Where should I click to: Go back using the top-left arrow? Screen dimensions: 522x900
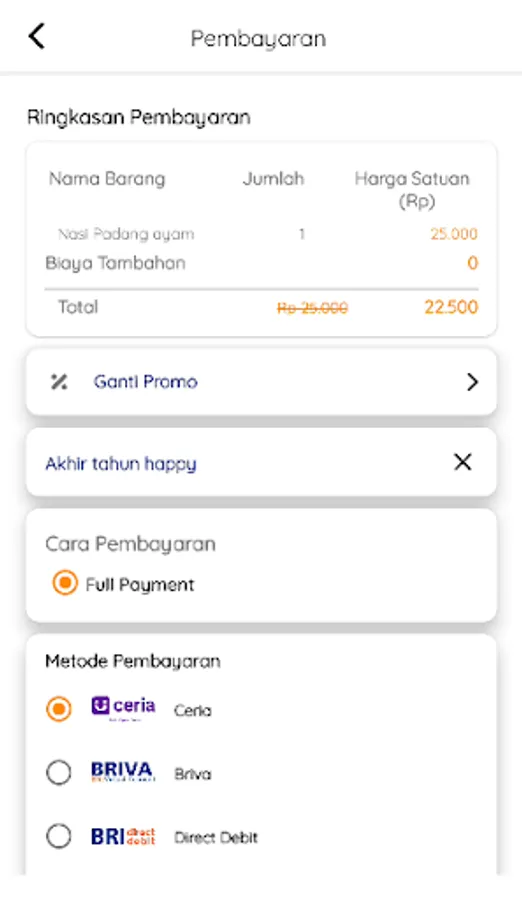pos(36,36)
